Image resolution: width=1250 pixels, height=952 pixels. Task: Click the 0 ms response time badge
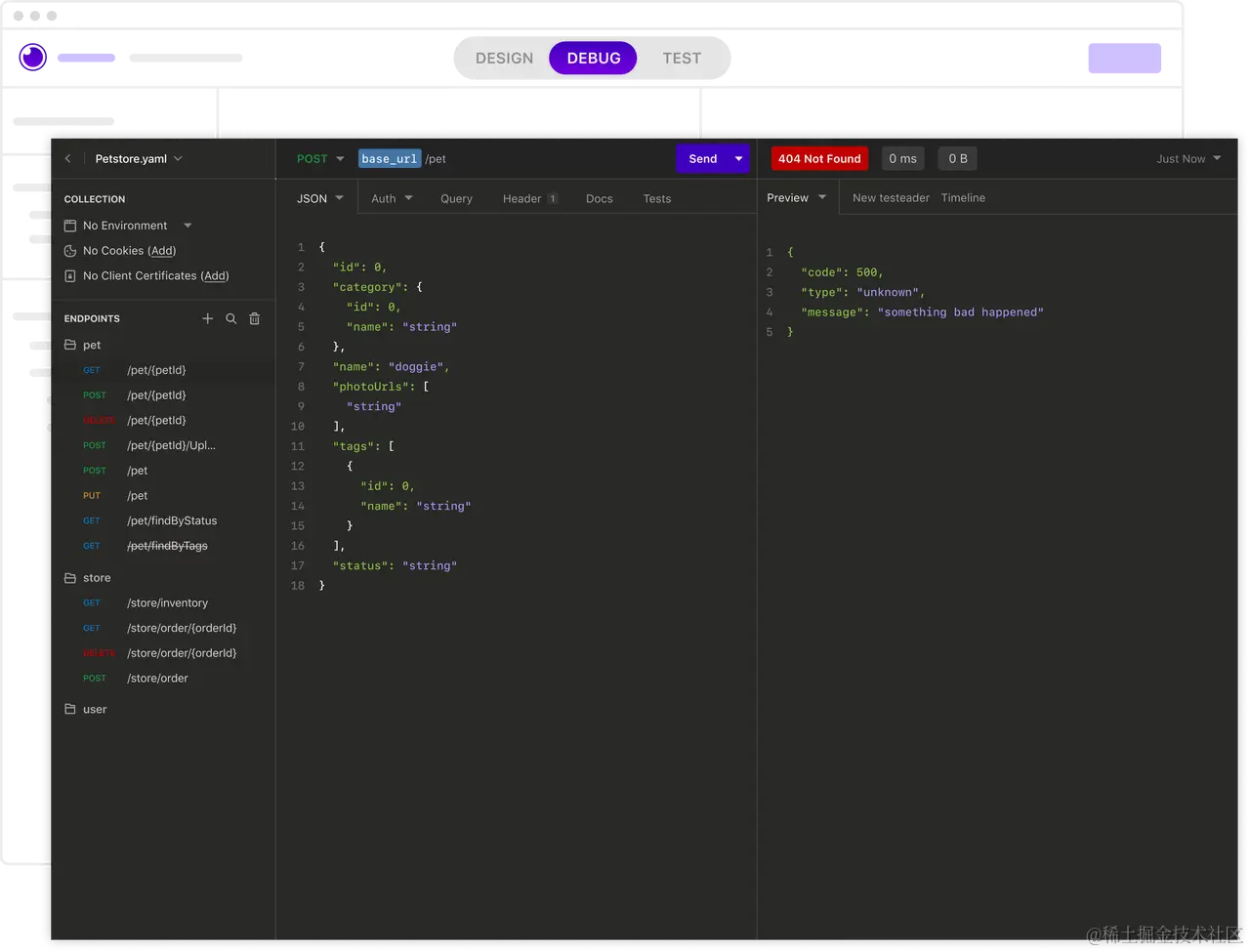tap(903, 159)
